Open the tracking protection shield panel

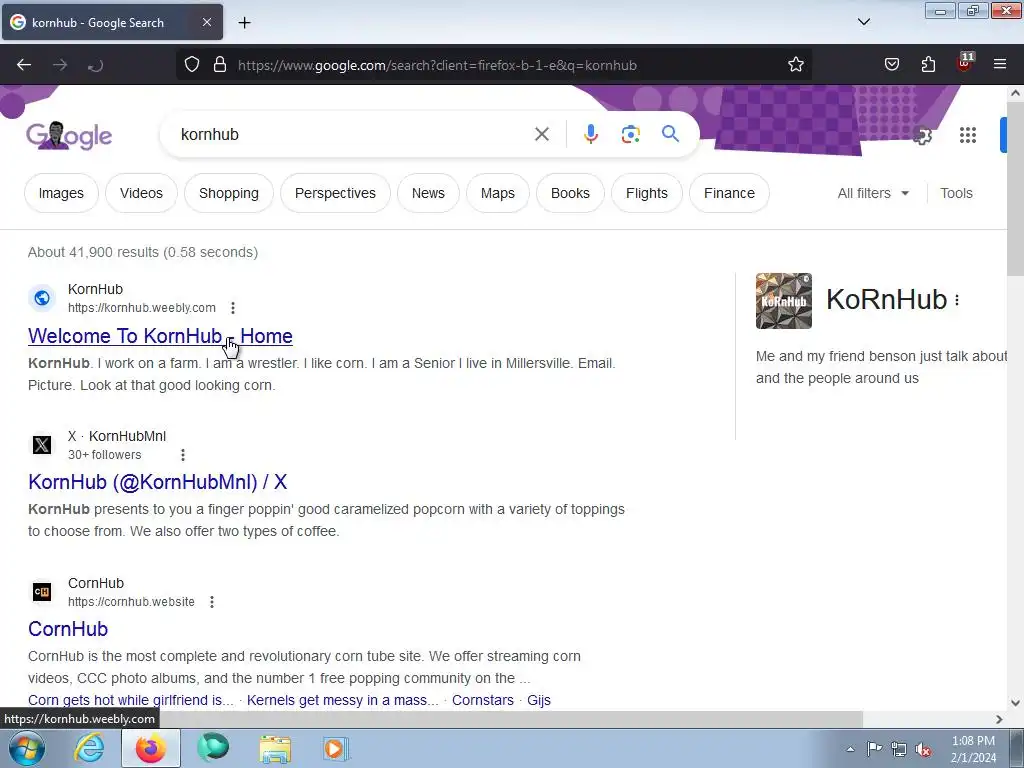click(191, 65)
